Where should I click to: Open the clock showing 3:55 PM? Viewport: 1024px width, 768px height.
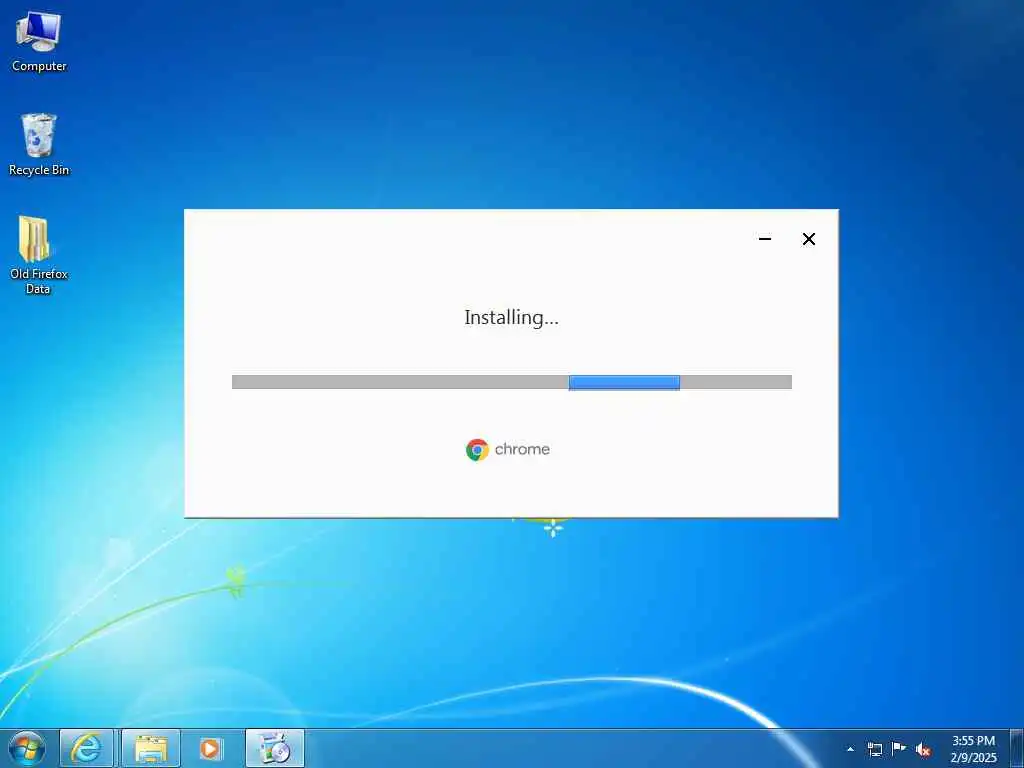coord(973,749)
